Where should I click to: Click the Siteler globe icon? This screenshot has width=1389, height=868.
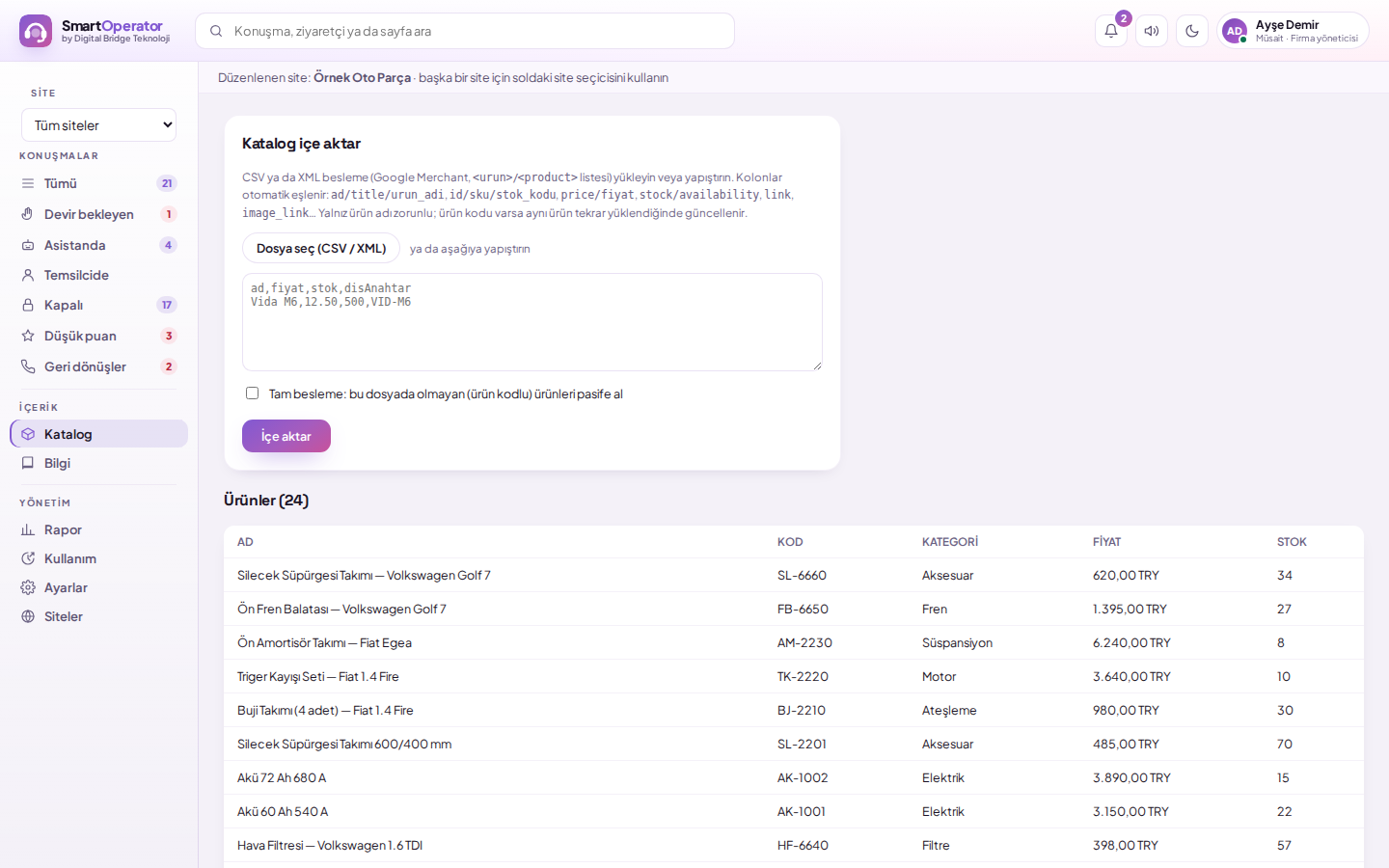point(28,616)
